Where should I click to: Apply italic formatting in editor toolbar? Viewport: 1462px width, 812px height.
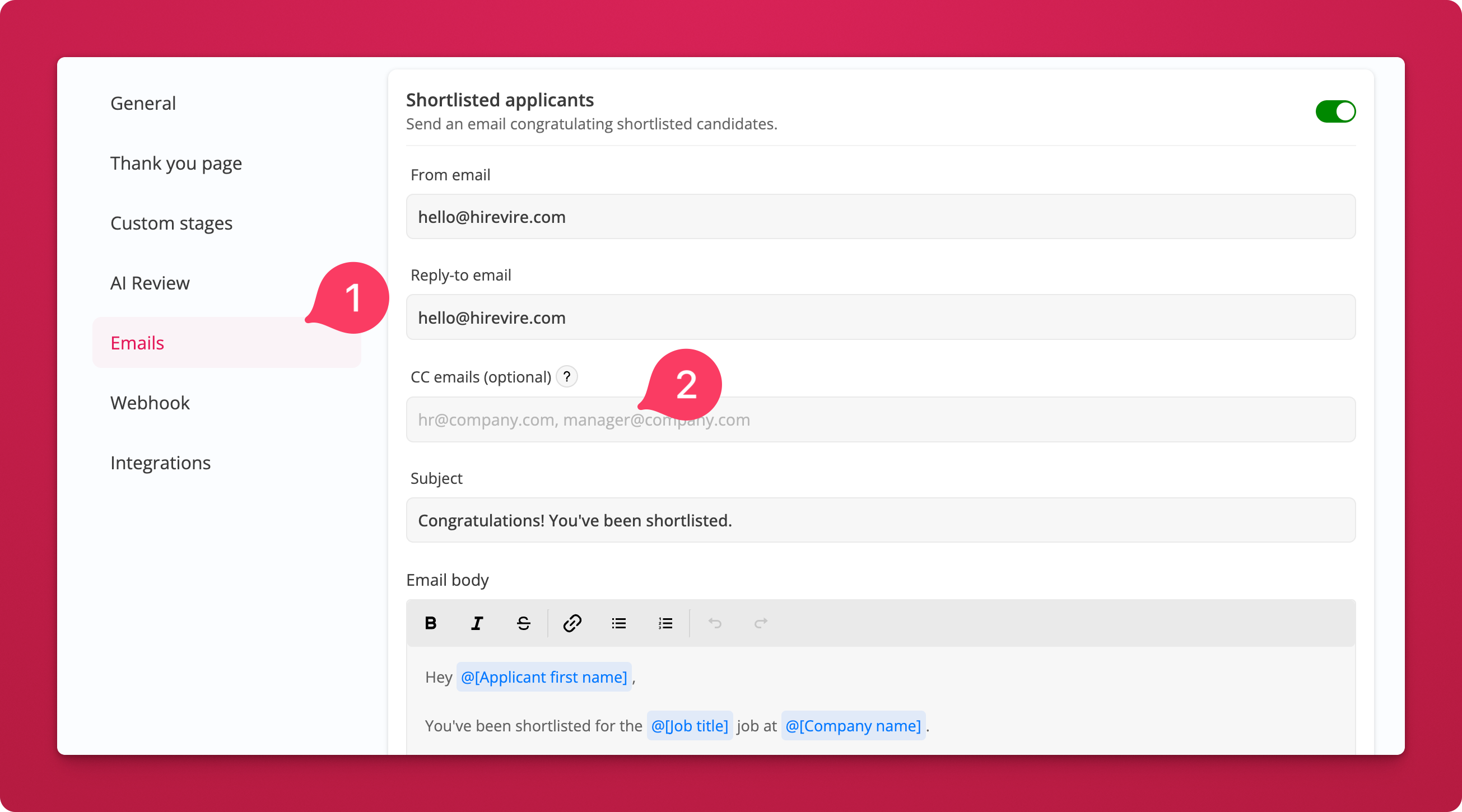(x=477, y=623)
